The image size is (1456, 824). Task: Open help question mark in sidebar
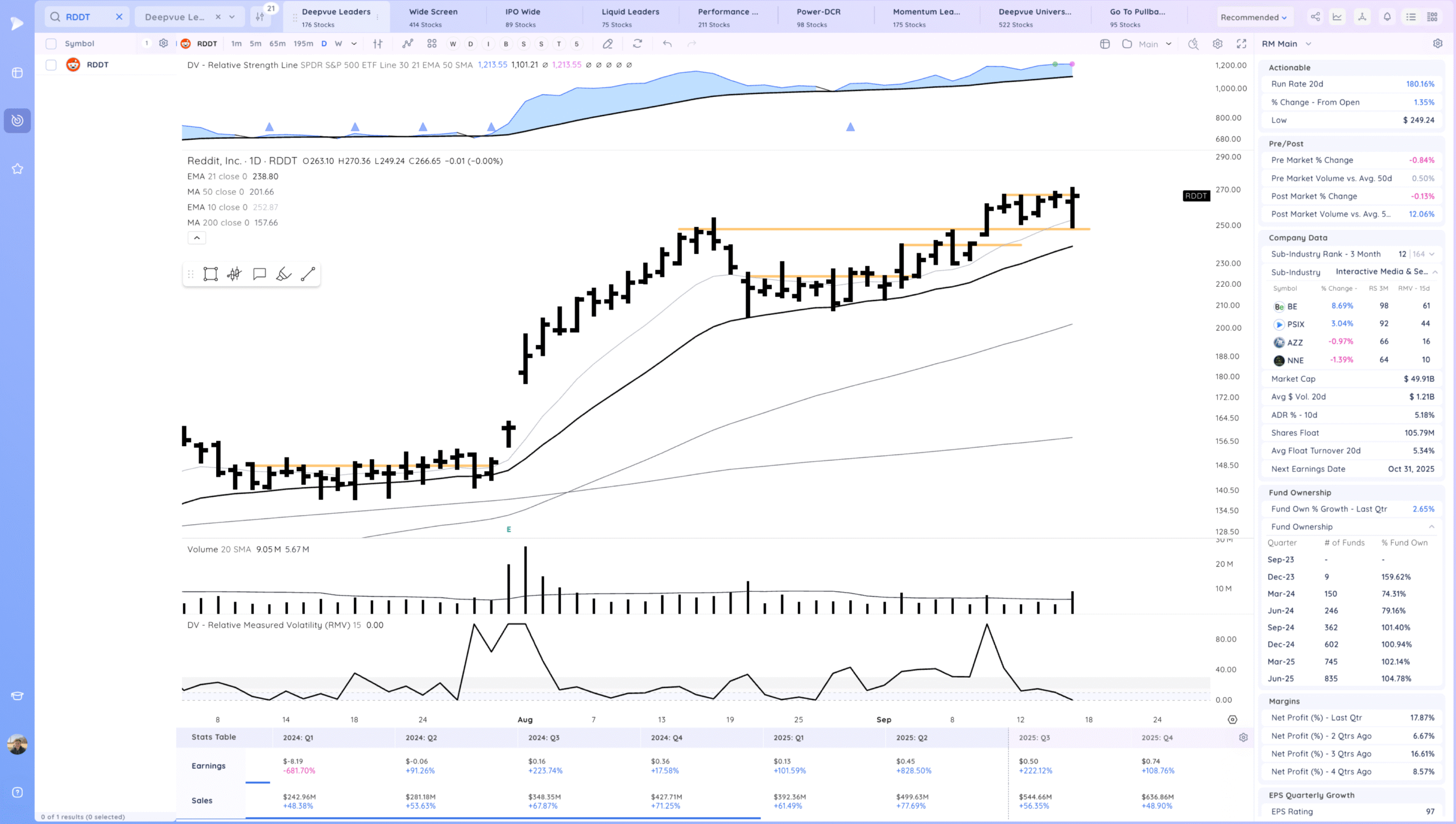pos(18,793)
